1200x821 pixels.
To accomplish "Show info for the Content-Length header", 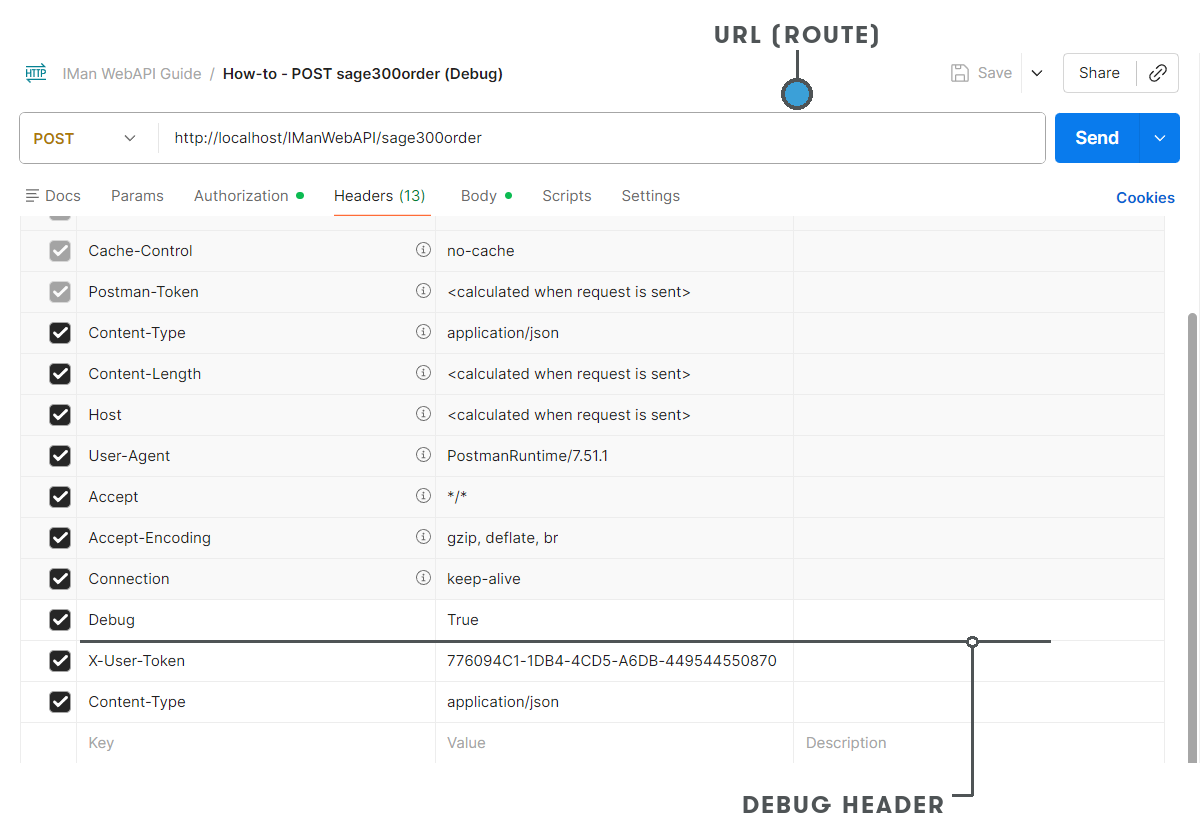I will point(423,373).
